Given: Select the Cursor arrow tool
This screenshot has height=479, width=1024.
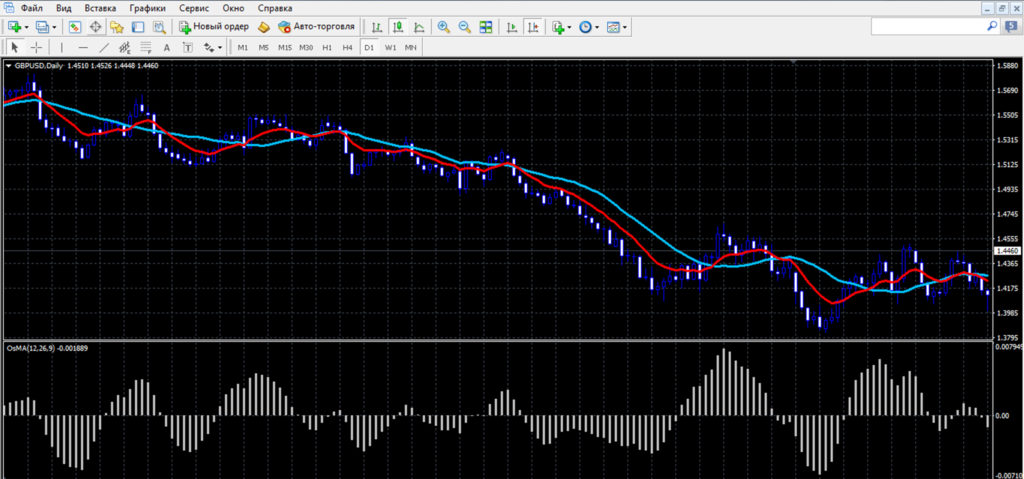Looking at the screenshot, I should click(x=16, y=47).
